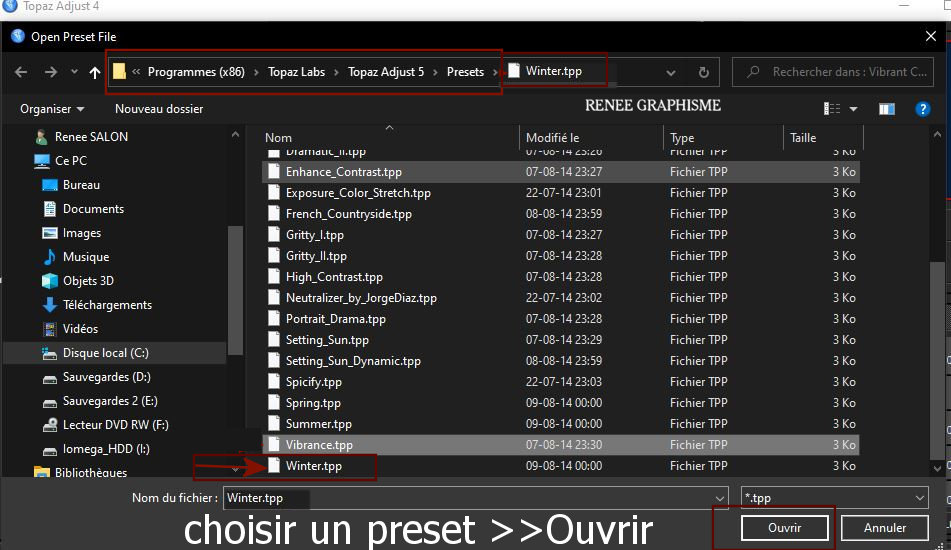Open the view options dropdown arrow

(853, 109)
